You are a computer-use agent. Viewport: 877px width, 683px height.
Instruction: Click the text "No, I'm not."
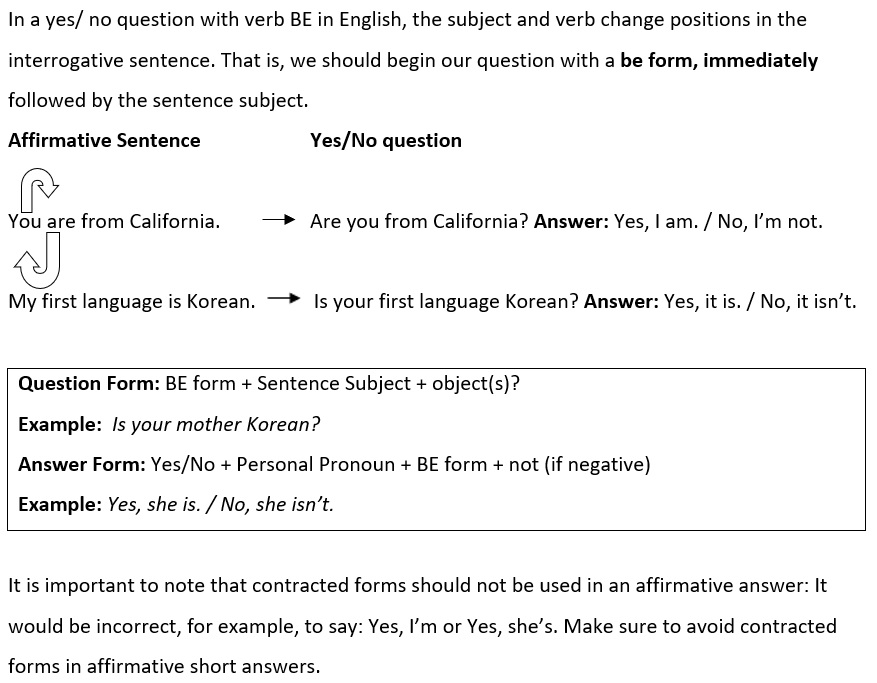(x=770, y=222)
